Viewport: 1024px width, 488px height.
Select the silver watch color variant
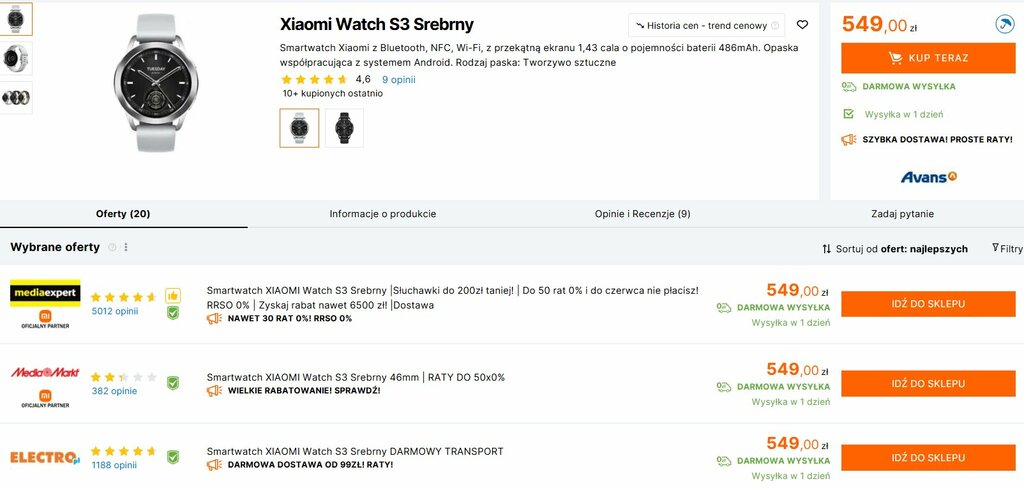[299, 127]
